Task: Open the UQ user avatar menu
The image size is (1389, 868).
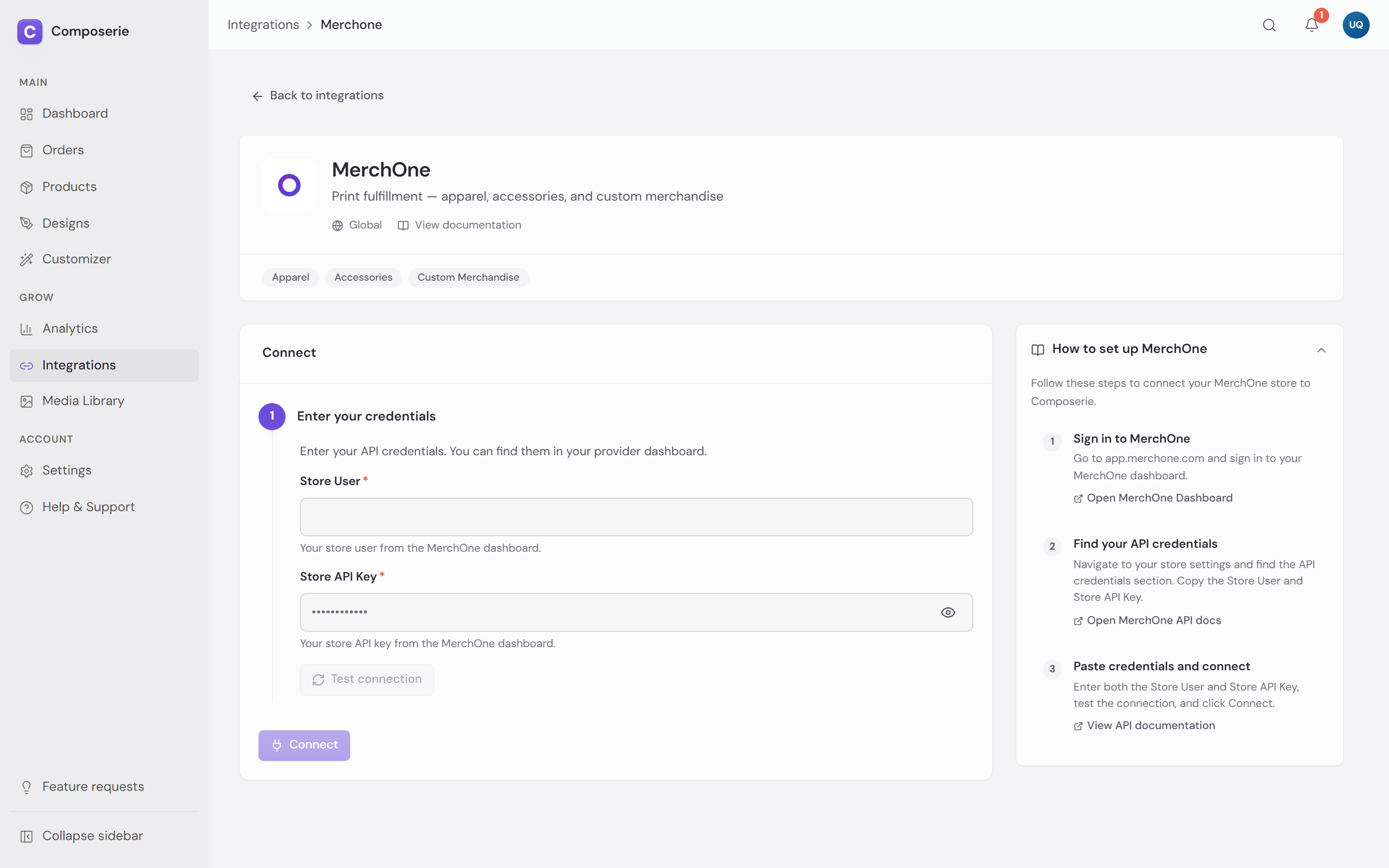Action: click(x=1356, y=25)
